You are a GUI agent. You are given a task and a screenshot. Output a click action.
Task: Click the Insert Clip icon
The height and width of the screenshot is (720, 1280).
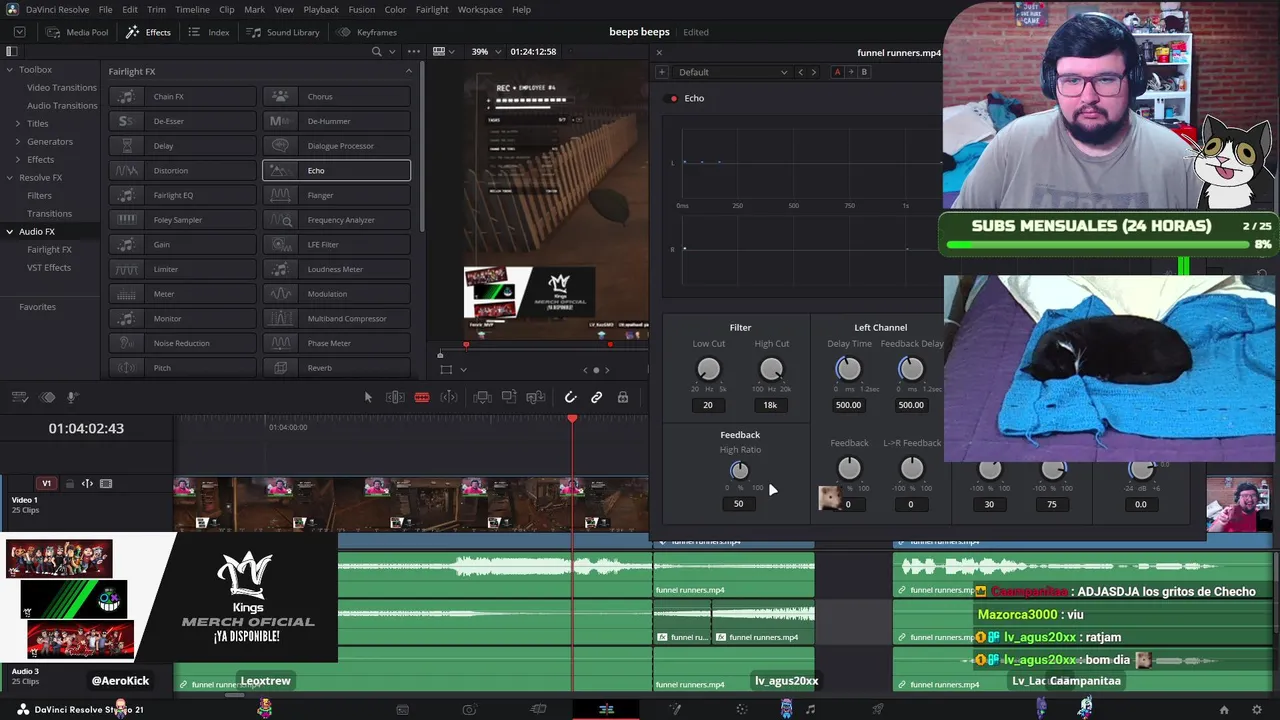coord(483,397)
